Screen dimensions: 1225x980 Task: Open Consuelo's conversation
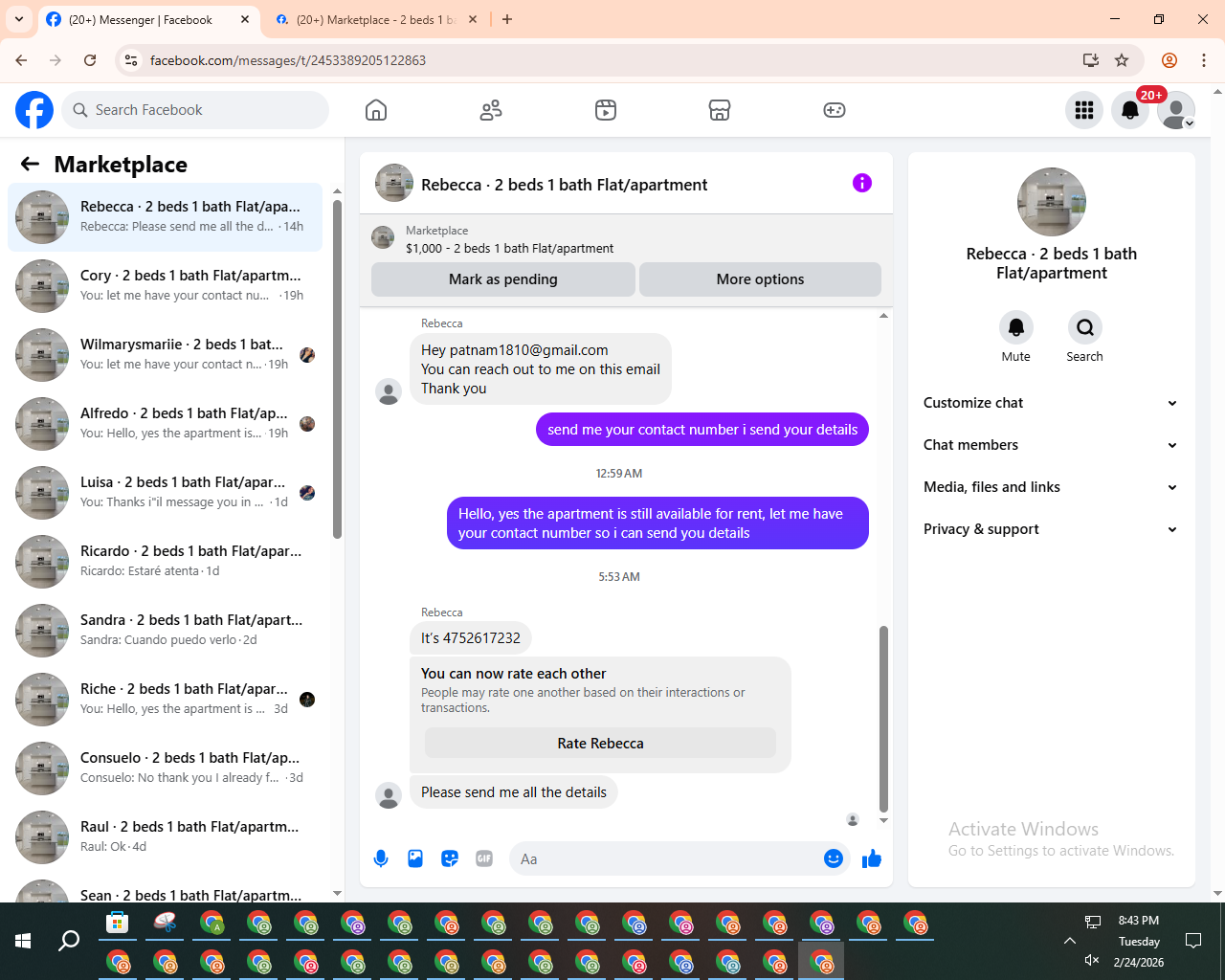165,768
